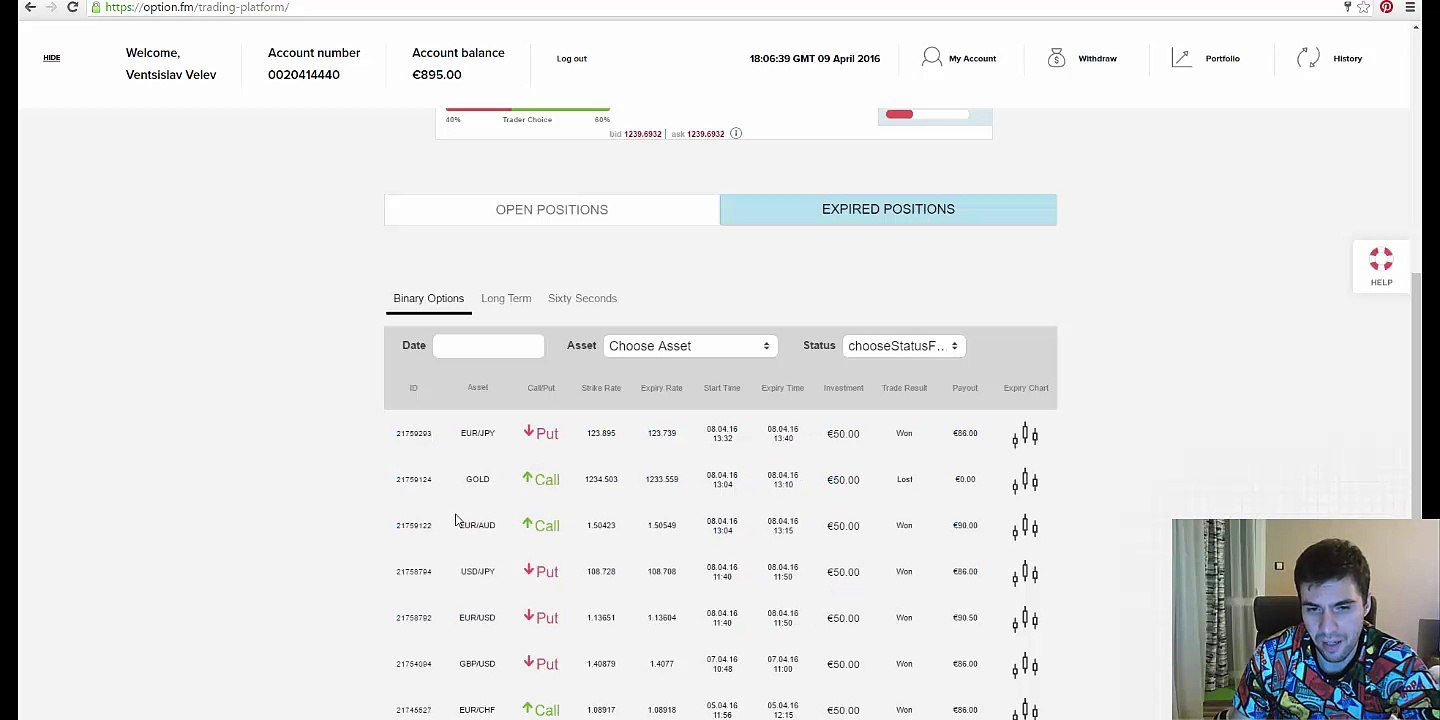Open expiry chart for the GBP/USD trade

click(x=1025, y=664)
